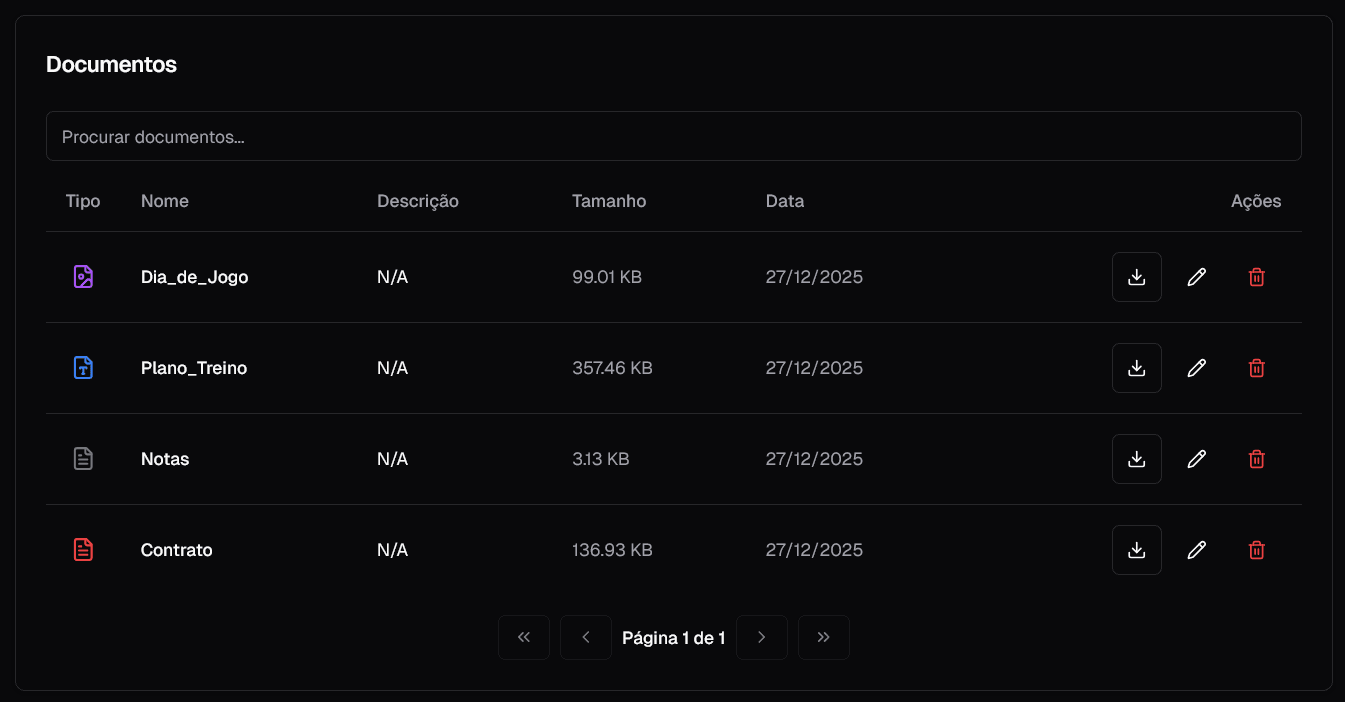
Task: Edit the Notas document entry
Action: coord(1196,459)
